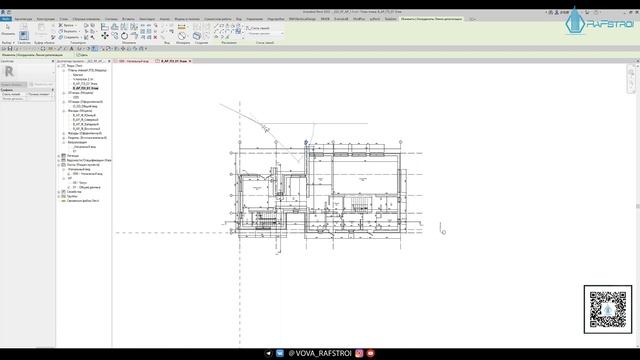Image resolution: width=640 pixels, height=360 pixels.
Task: Select sheet 01 - Общие данные
Action: click(x=87, y=187)
